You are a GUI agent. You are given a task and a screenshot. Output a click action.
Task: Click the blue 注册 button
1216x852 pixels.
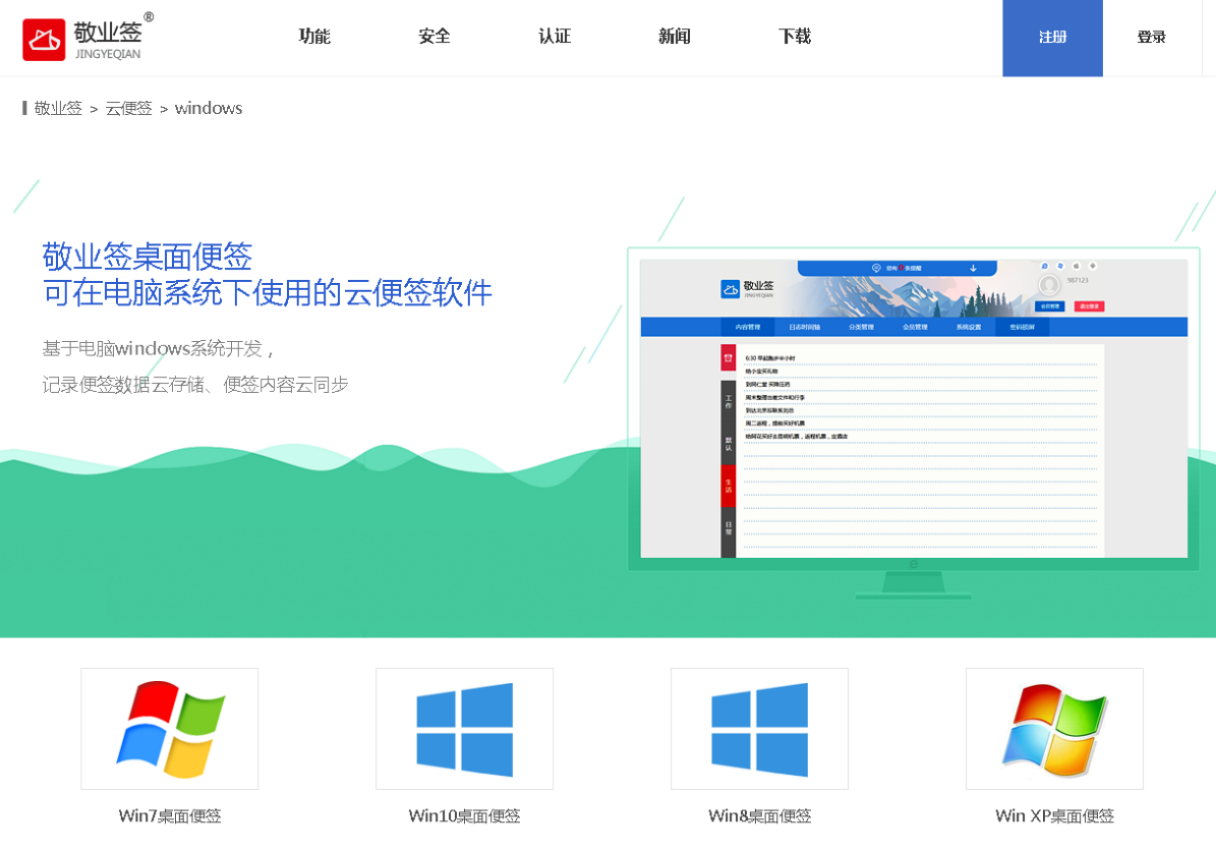tap(1052, 38)
